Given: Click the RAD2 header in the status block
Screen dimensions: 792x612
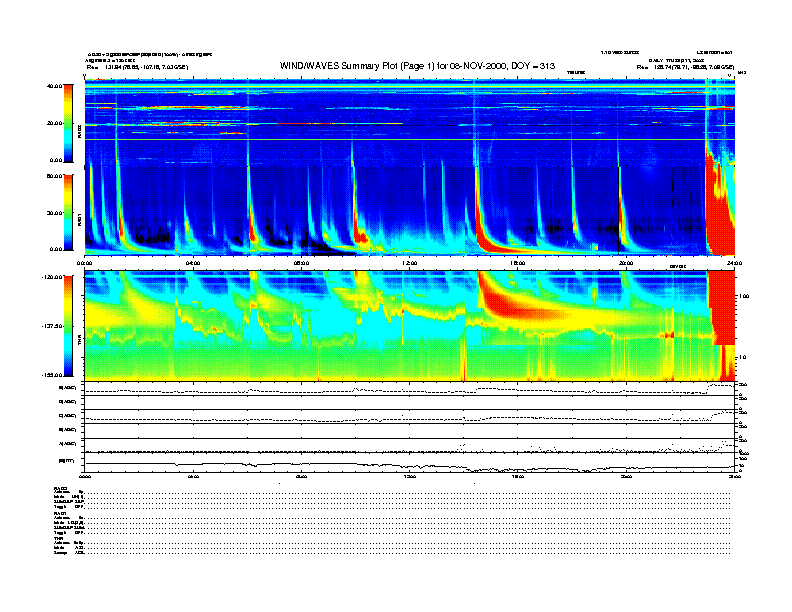Looking at the screenshot, I should point(61,488).
